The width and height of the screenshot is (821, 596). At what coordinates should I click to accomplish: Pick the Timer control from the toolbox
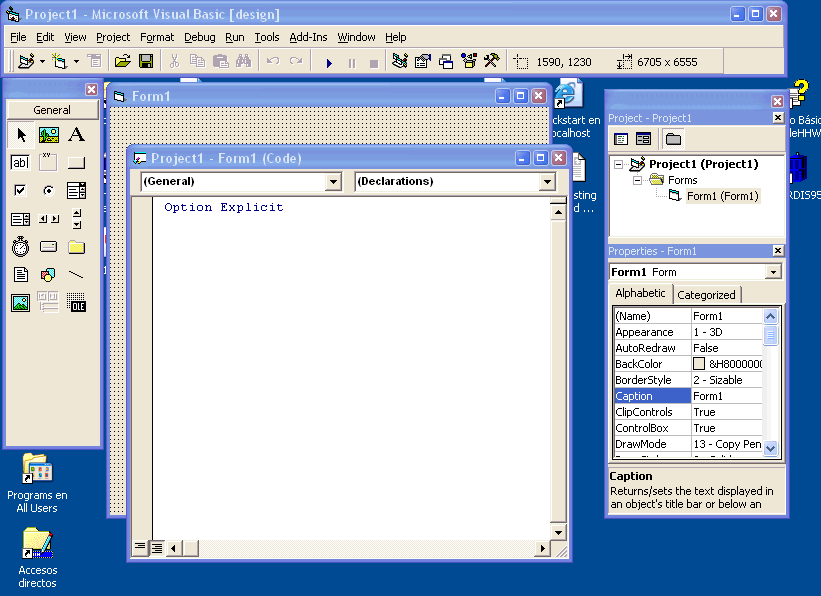pyautogui.click(x=19, y=246)
